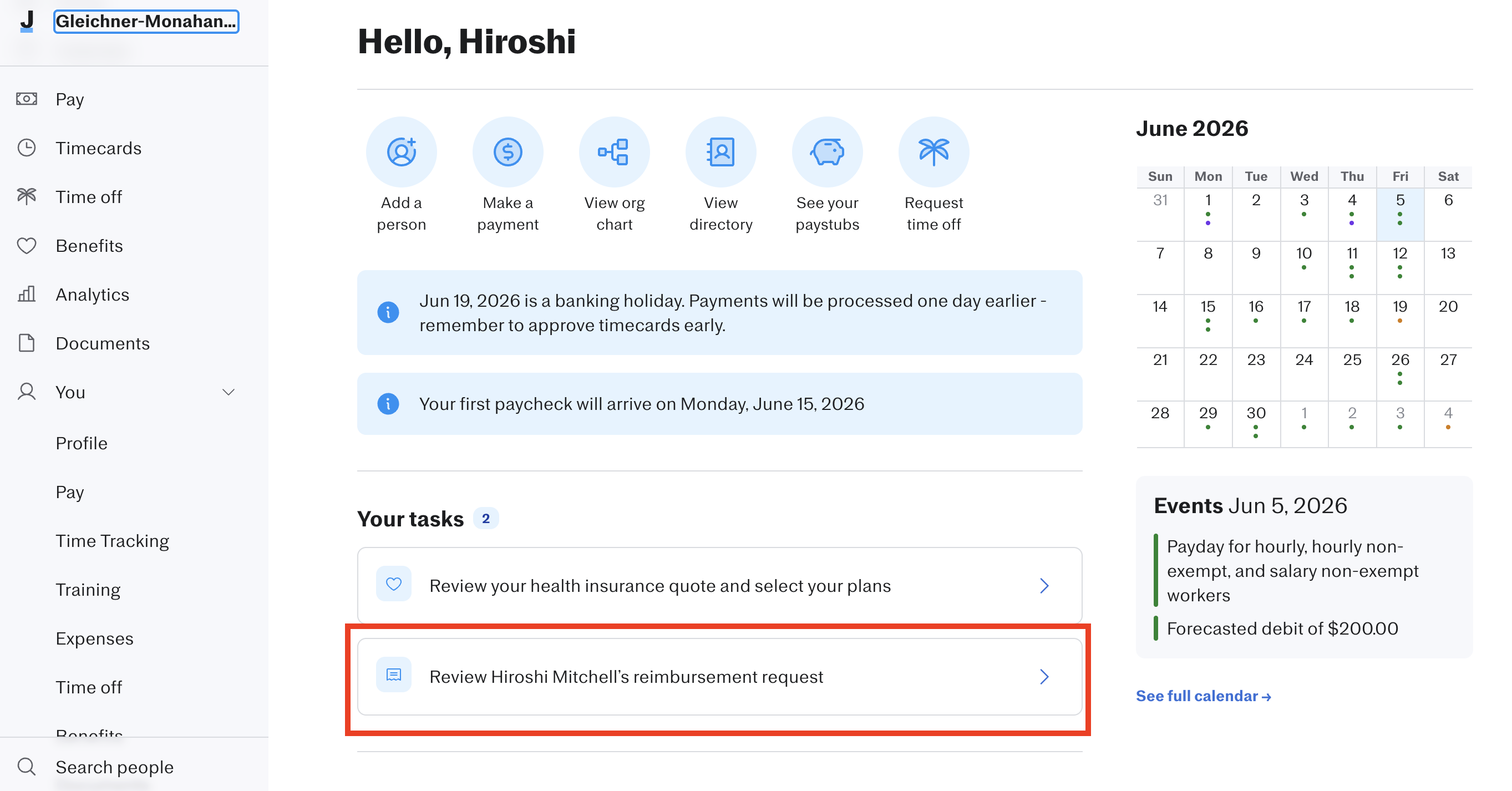Click the Search people magnifier icon
The image size is (1512, 791).
27,767
